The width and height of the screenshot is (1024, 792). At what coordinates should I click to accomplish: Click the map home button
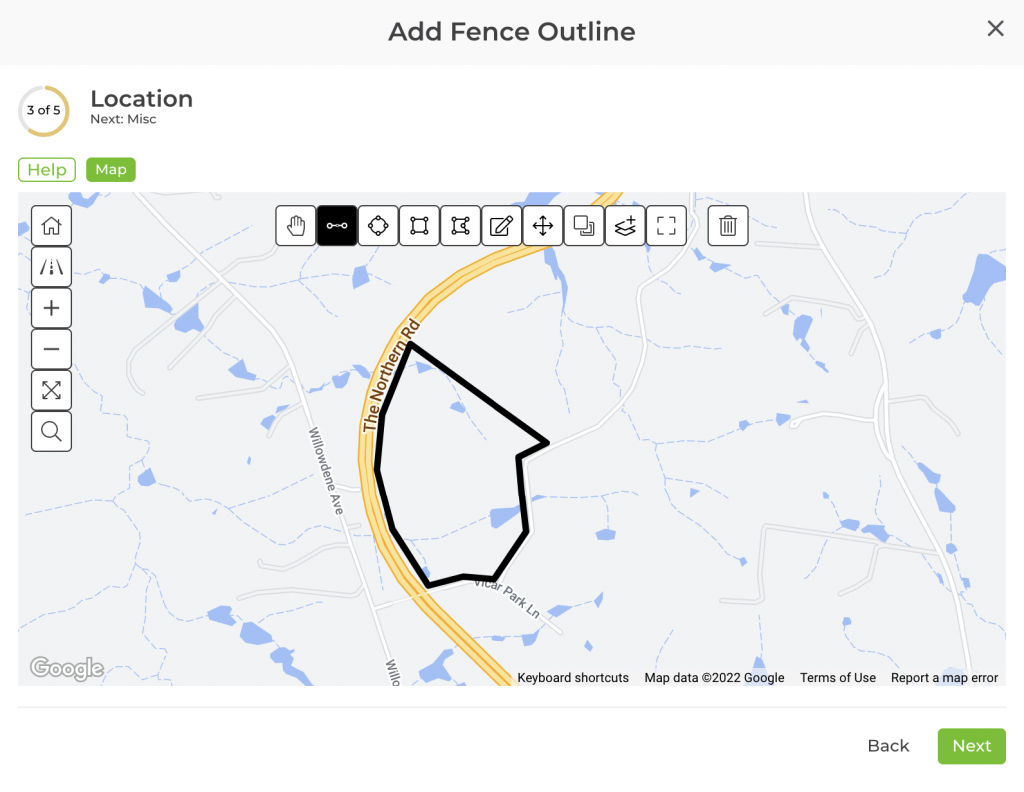(x=51, y=226)
